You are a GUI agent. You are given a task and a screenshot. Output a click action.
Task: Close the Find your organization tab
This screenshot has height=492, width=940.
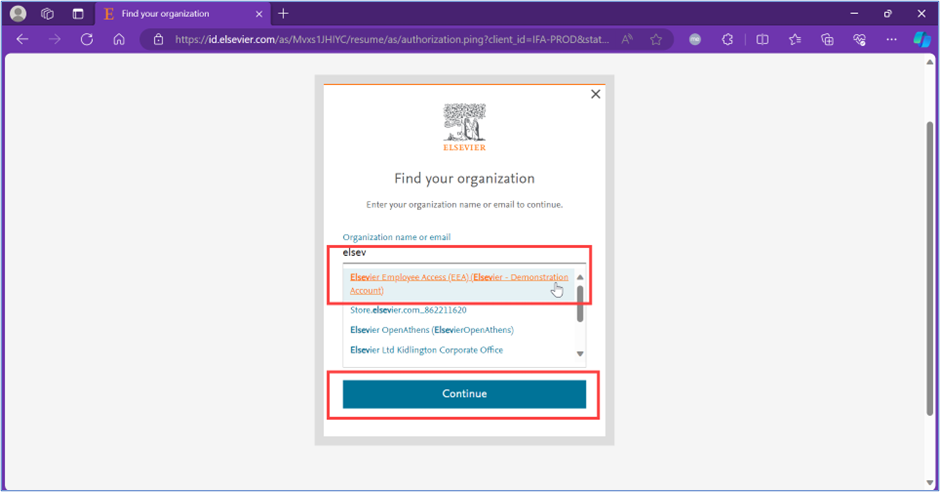tap(259, 14)
